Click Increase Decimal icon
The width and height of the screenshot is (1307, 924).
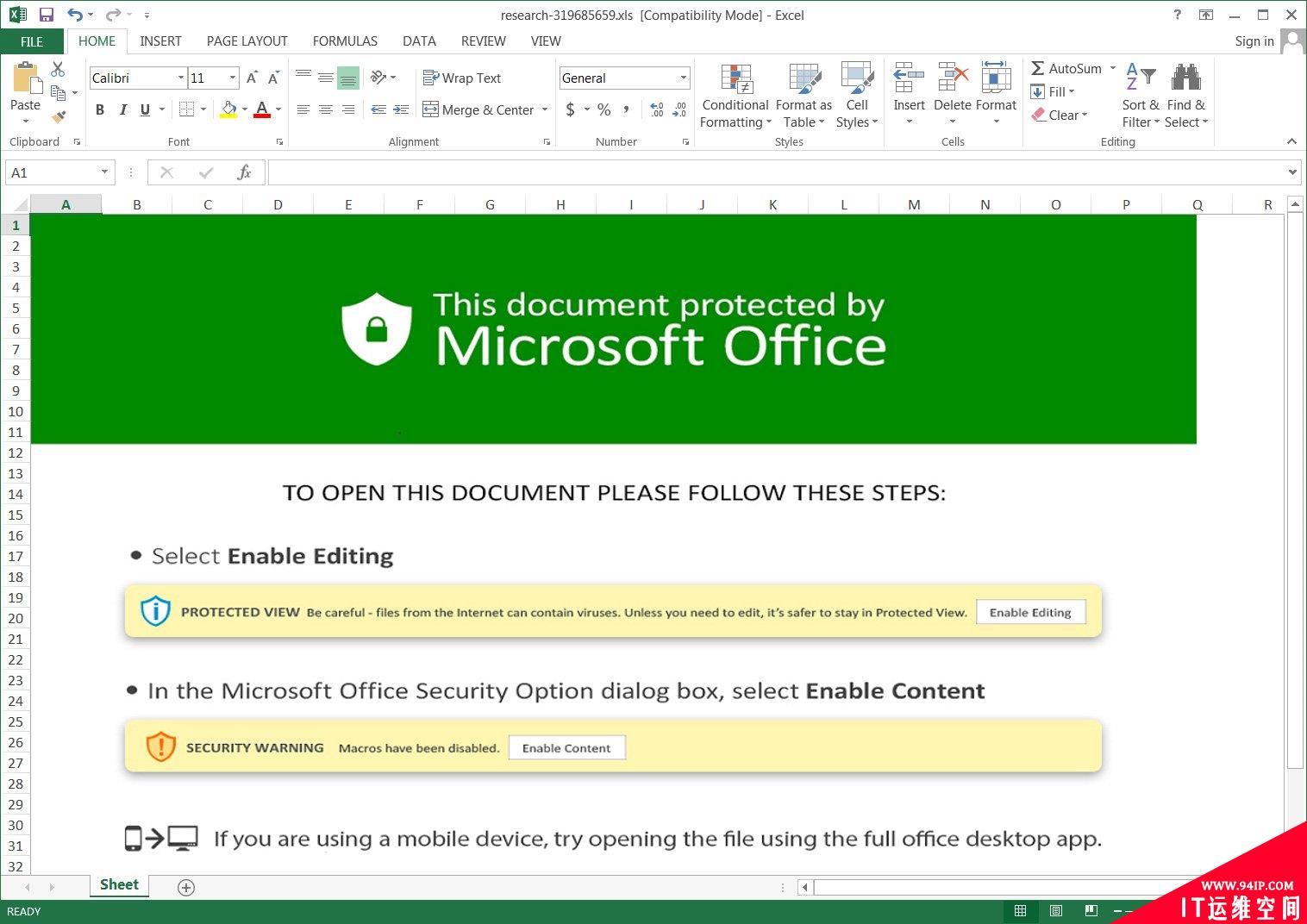pyautogui.click(x=657, y=109)
